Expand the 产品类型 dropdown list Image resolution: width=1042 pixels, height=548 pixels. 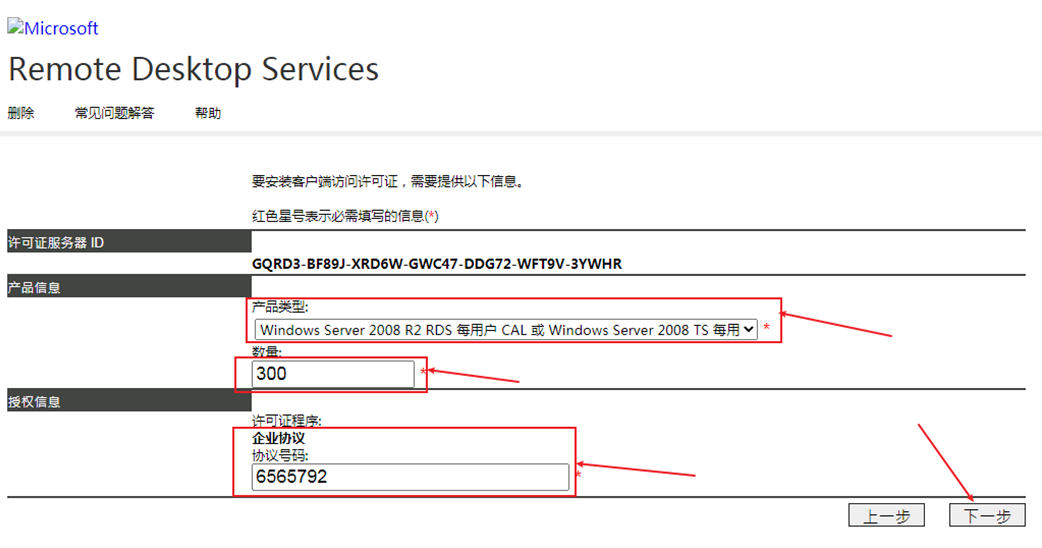coord(506,329)
